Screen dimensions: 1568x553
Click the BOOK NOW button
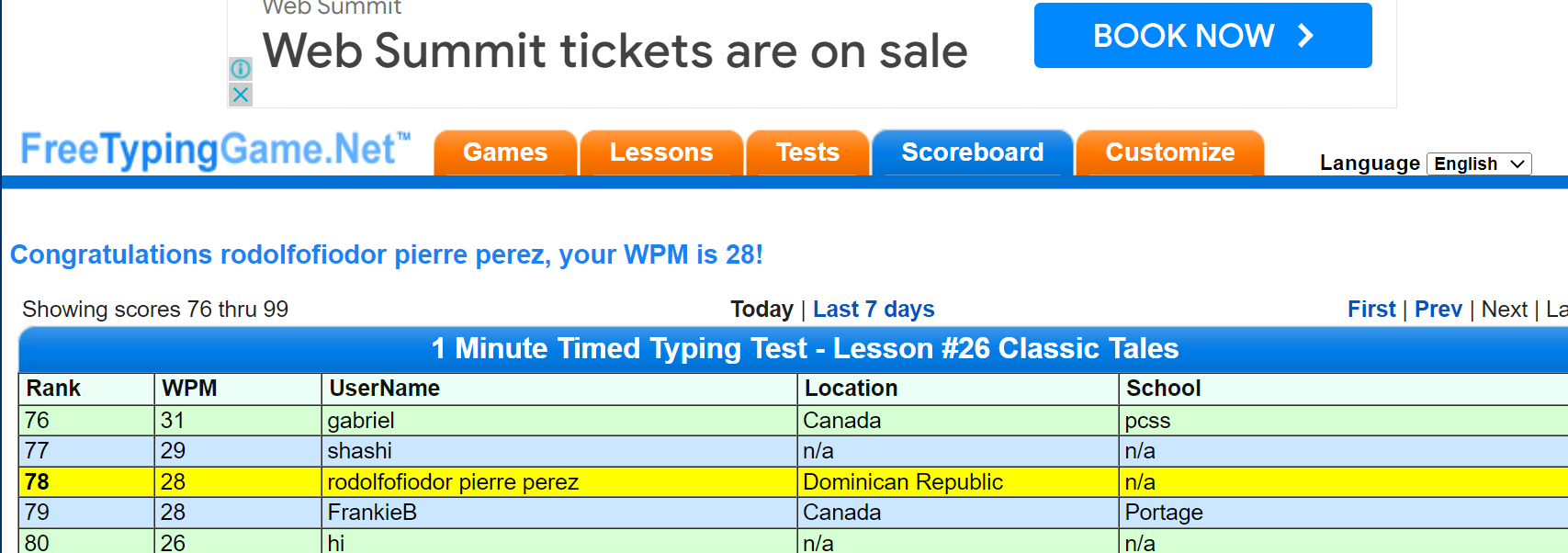pyautogui.click(x=1202, y=36)
